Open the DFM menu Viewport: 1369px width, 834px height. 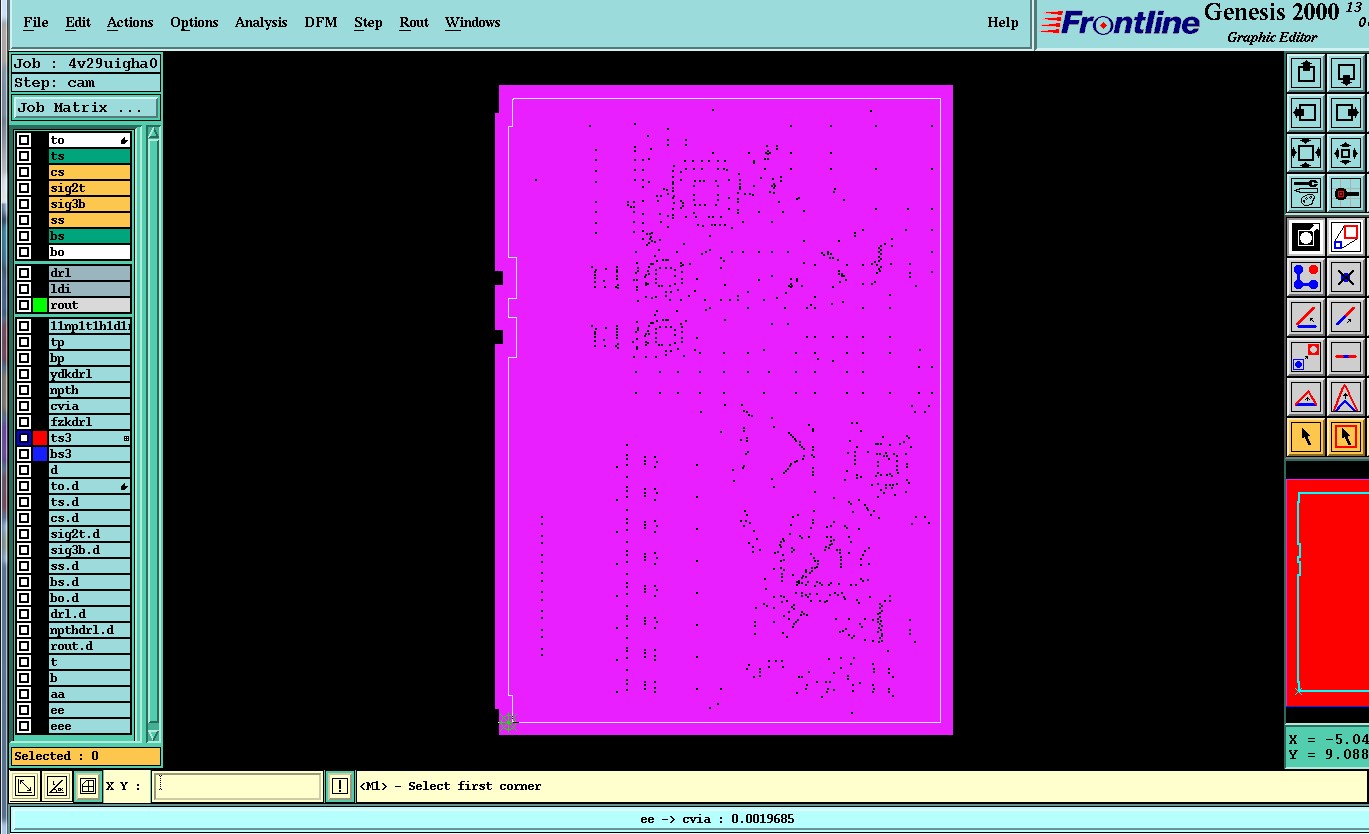pyautogui.click(x=321, y=22)
